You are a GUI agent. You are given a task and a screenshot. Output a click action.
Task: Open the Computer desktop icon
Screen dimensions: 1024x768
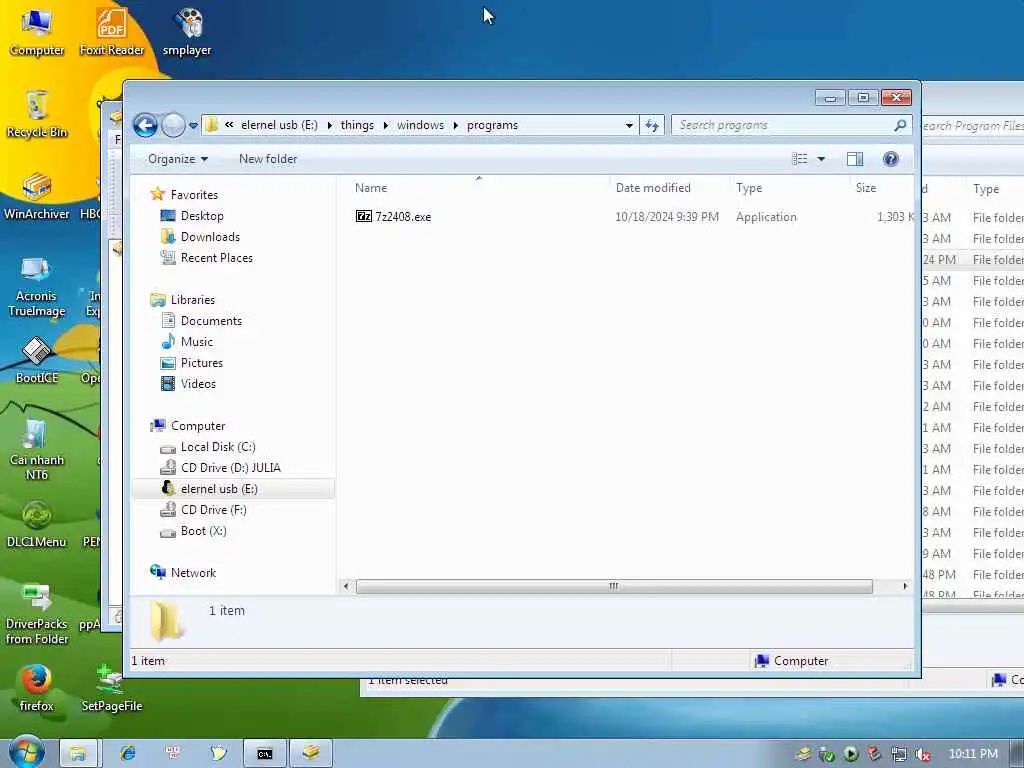coord(37,31)
